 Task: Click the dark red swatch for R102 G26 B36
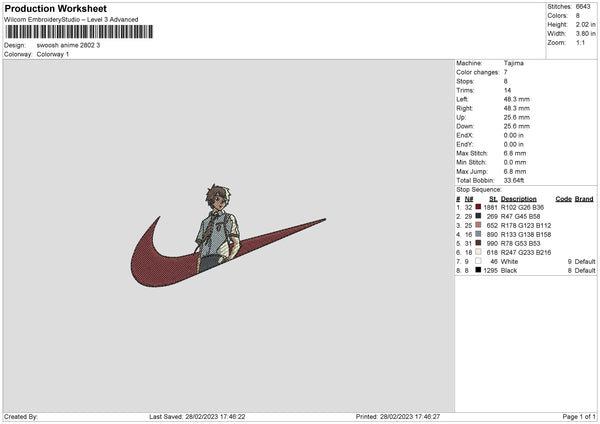[478, 207]
